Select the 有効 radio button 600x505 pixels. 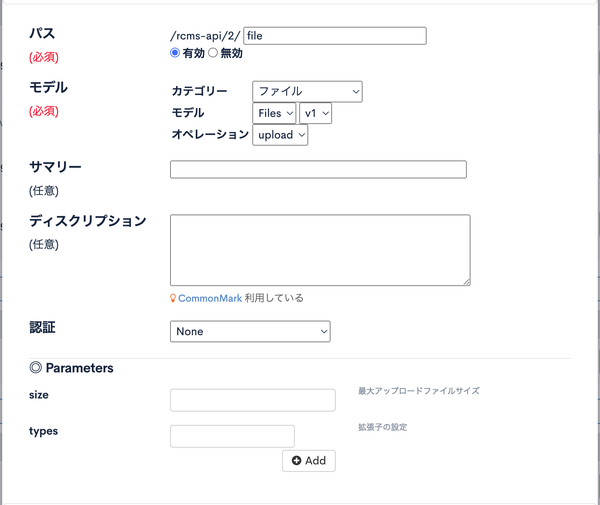(x=175, y=53)
